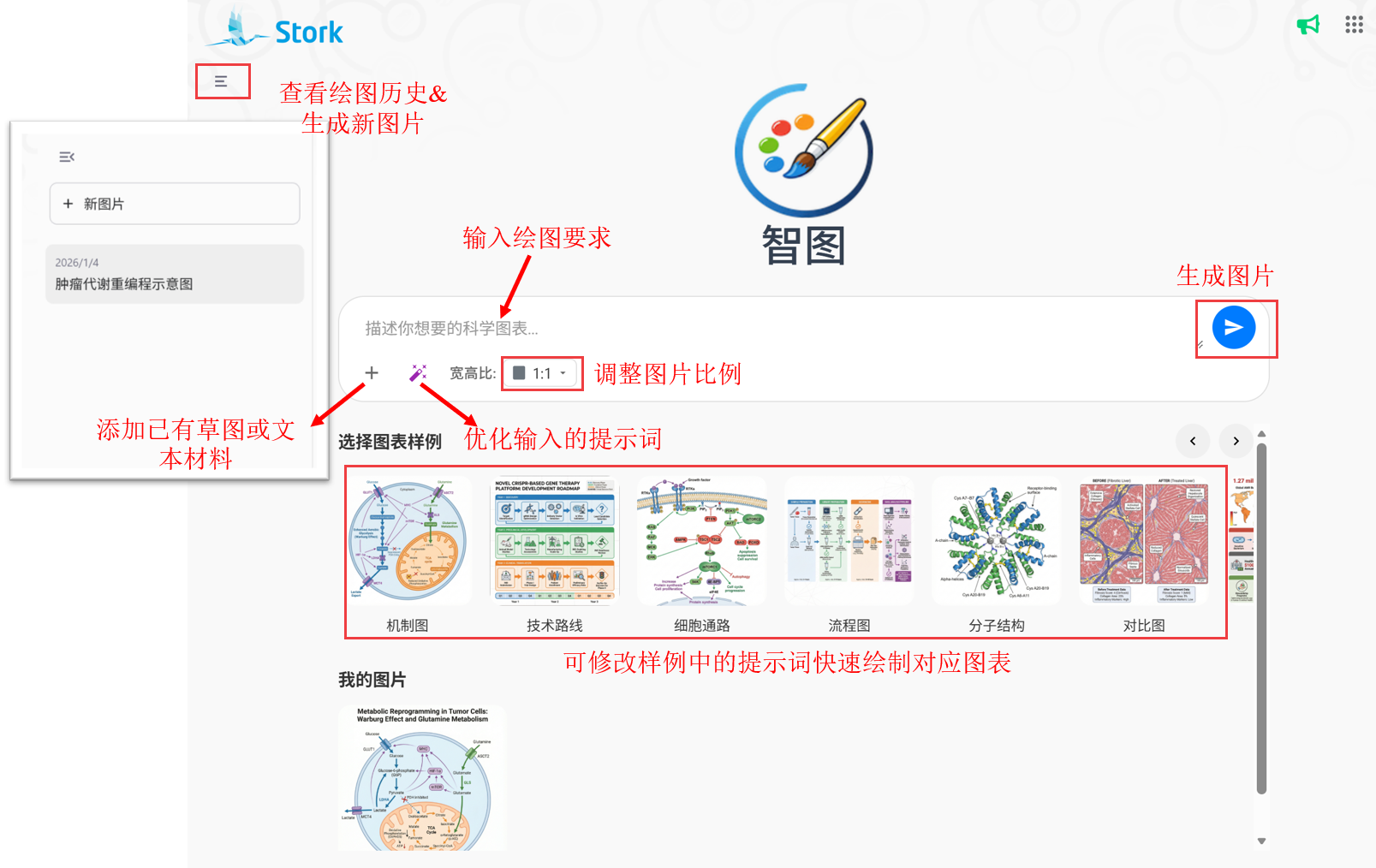Click the plus icon to add materials

[372, 372]
